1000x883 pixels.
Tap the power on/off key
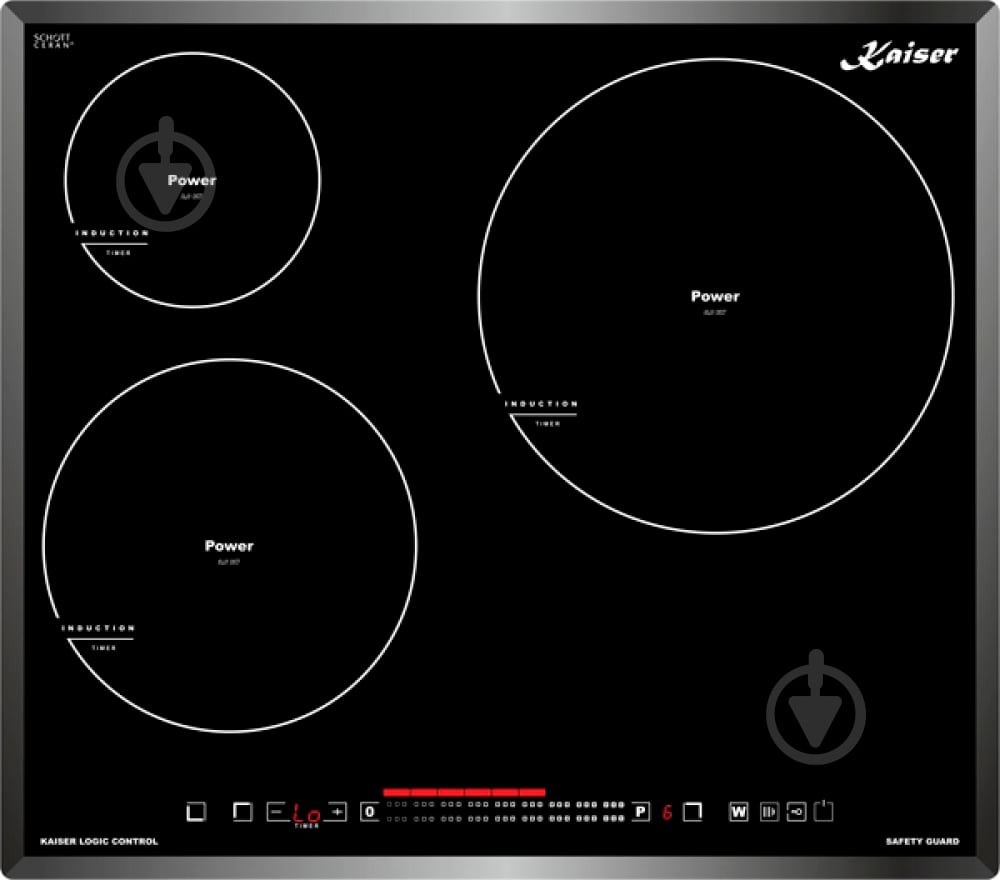click(x=823, y=811)
